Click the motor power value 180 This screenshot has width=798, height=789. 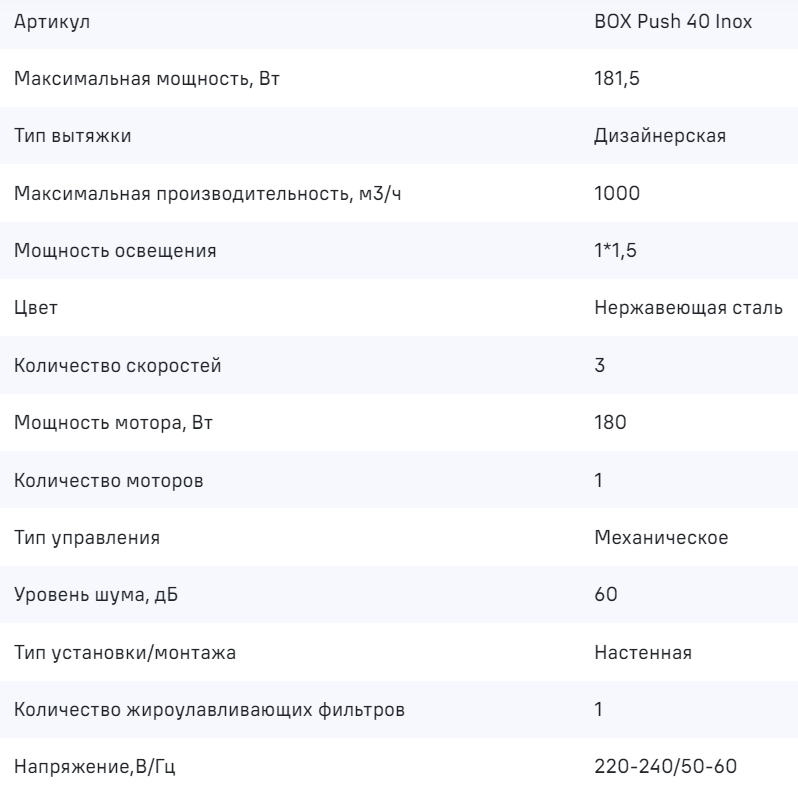click(609, 423)
